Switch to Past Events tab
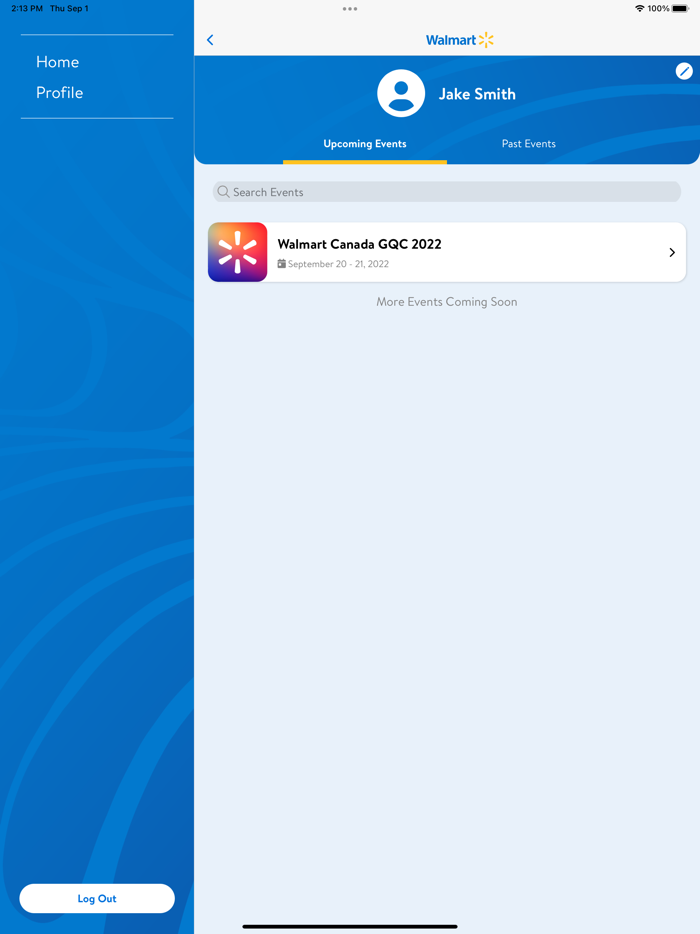Viewport: 700px width, 934px height. pyautogui.click(x=528, y=144)
